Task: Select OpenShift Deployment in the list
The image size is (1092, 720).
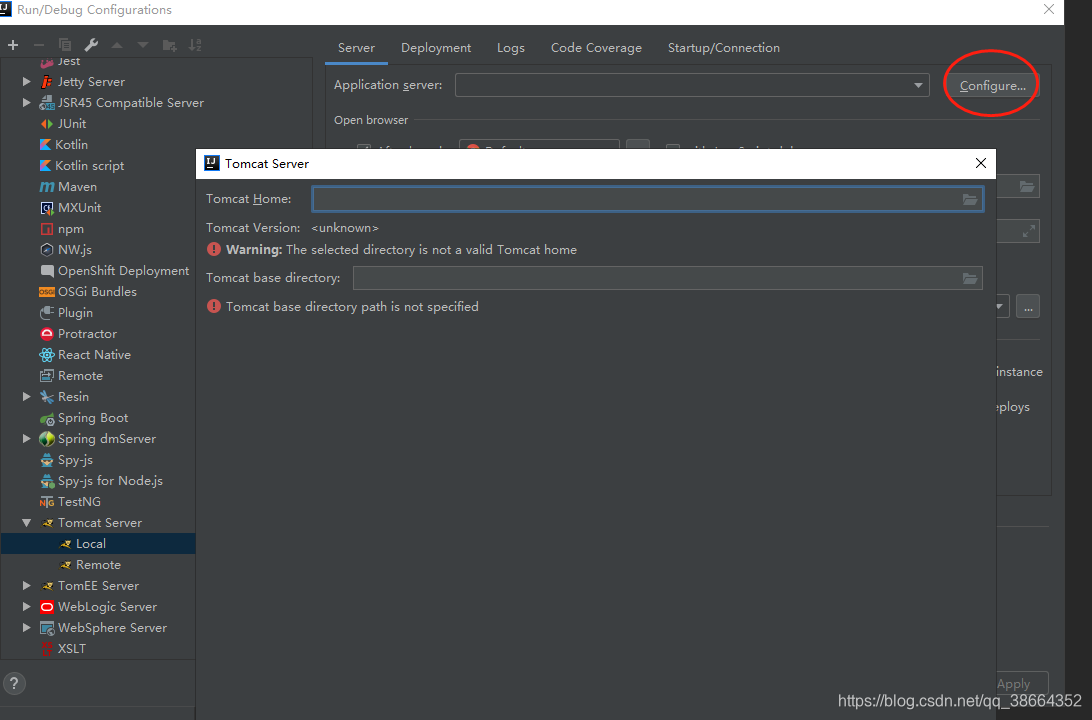Action: [123, 271]
